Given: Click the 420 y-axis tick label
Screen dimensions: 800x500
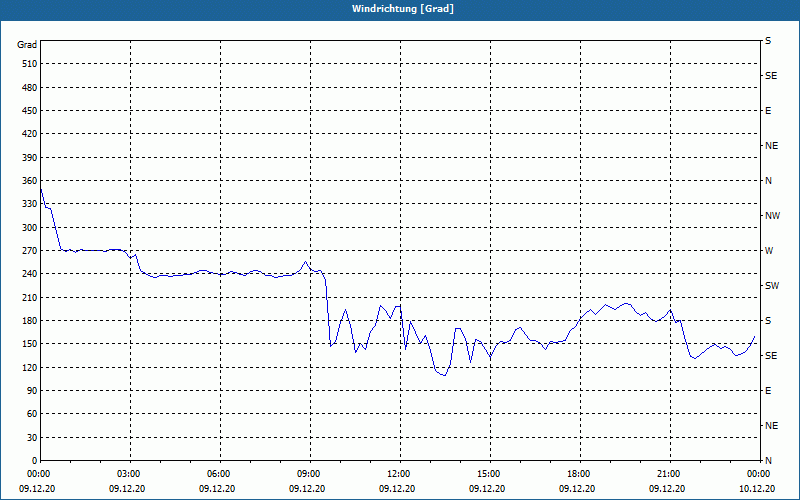Looking at the screenshot, I should point(30,134).
